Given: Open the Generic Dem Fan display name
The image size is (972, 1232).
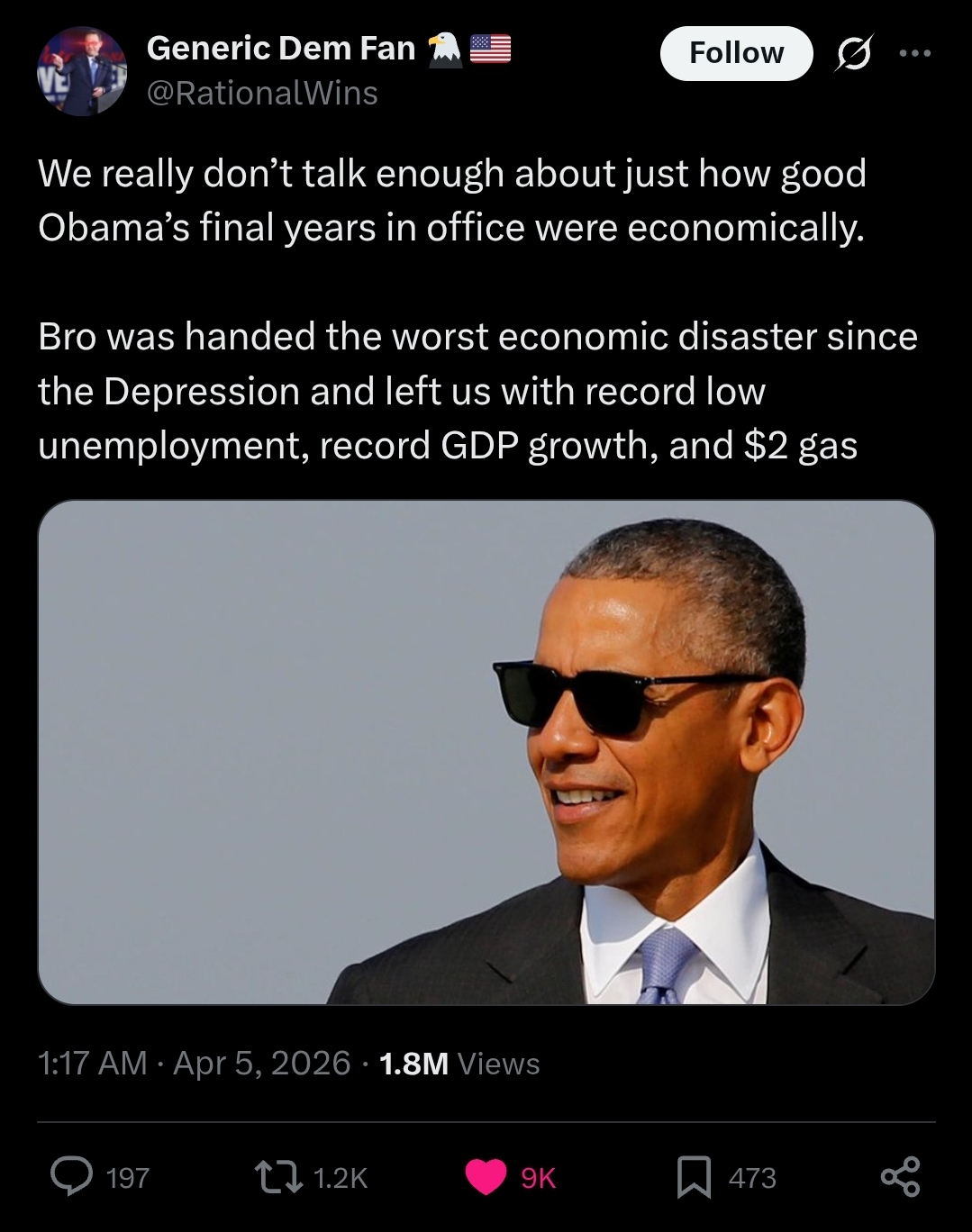Looking at the screenshot, I should tap(280, 48).
